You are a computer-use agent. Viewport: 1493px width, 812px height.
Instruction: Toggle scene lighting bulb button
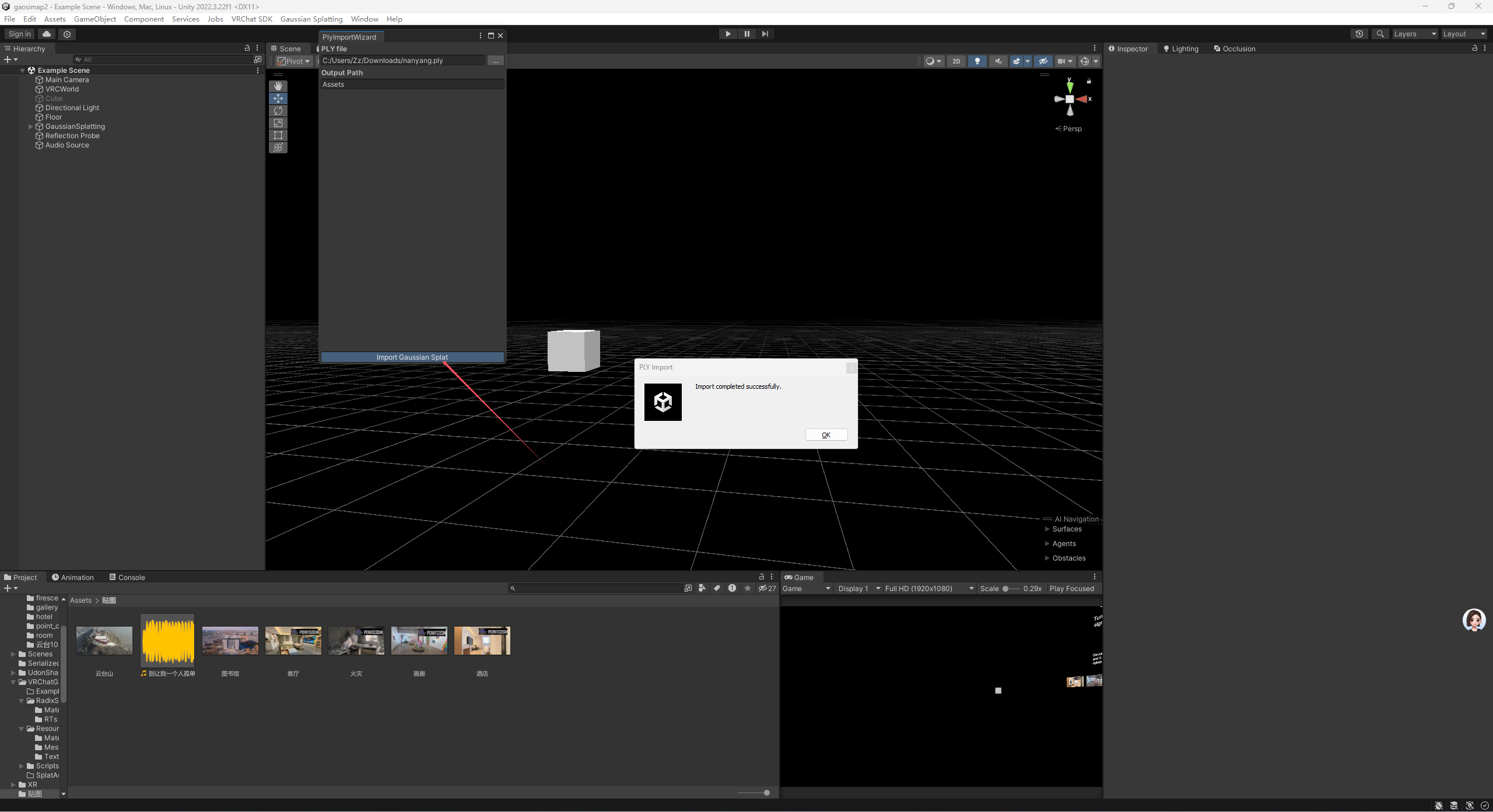(977, 61)
